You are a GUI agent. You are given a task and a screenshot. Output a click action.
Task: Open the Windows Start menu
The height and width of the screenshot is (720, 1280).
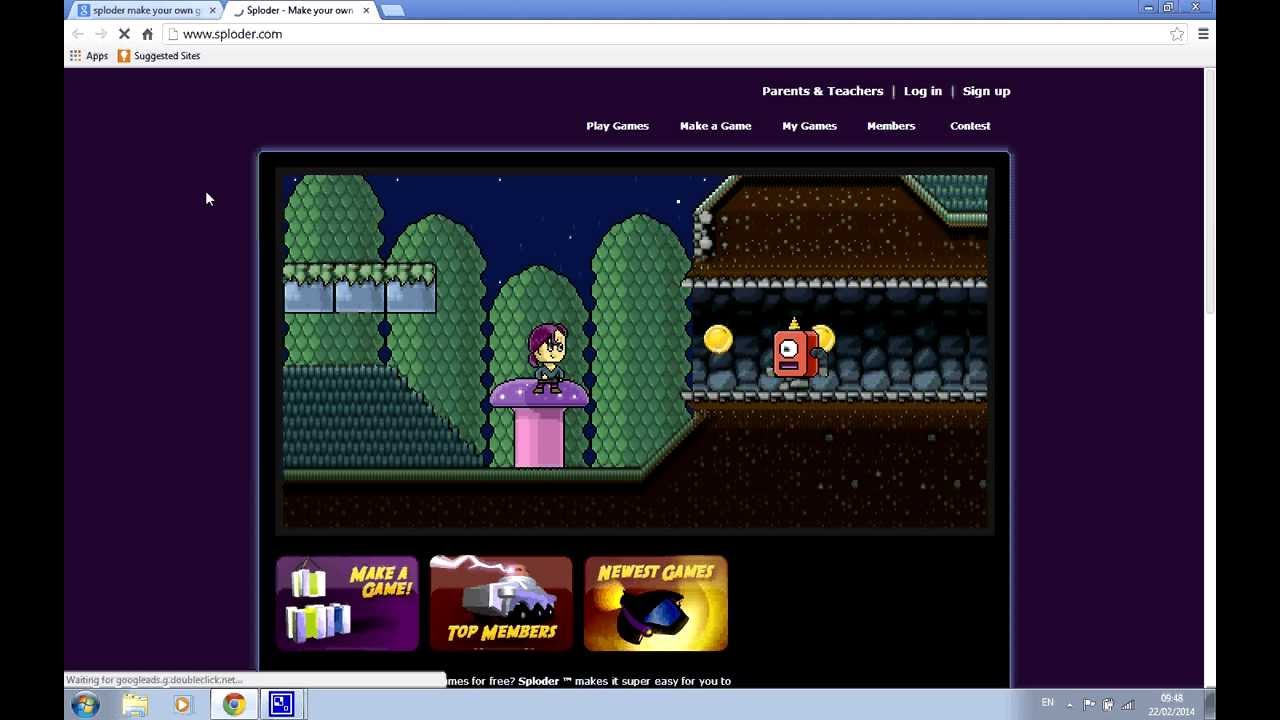(x=85, y=705)
